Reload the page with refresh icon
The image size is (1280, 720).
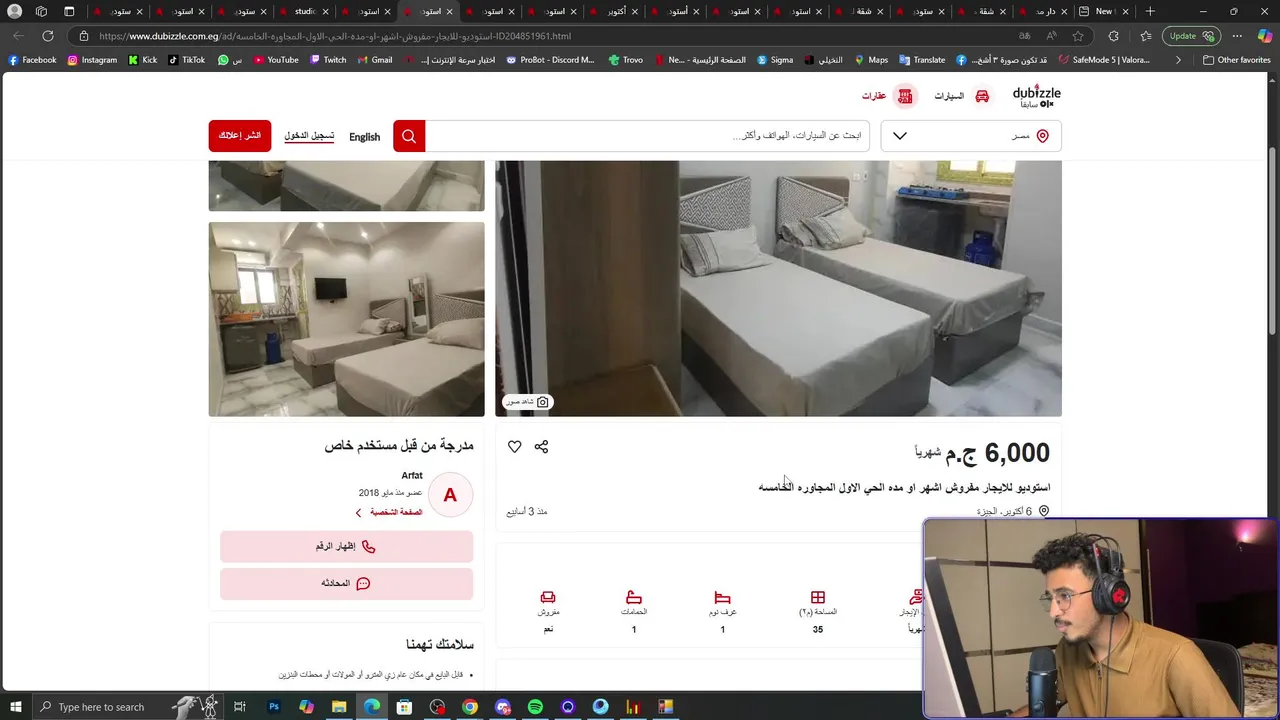tap(47, 36)
